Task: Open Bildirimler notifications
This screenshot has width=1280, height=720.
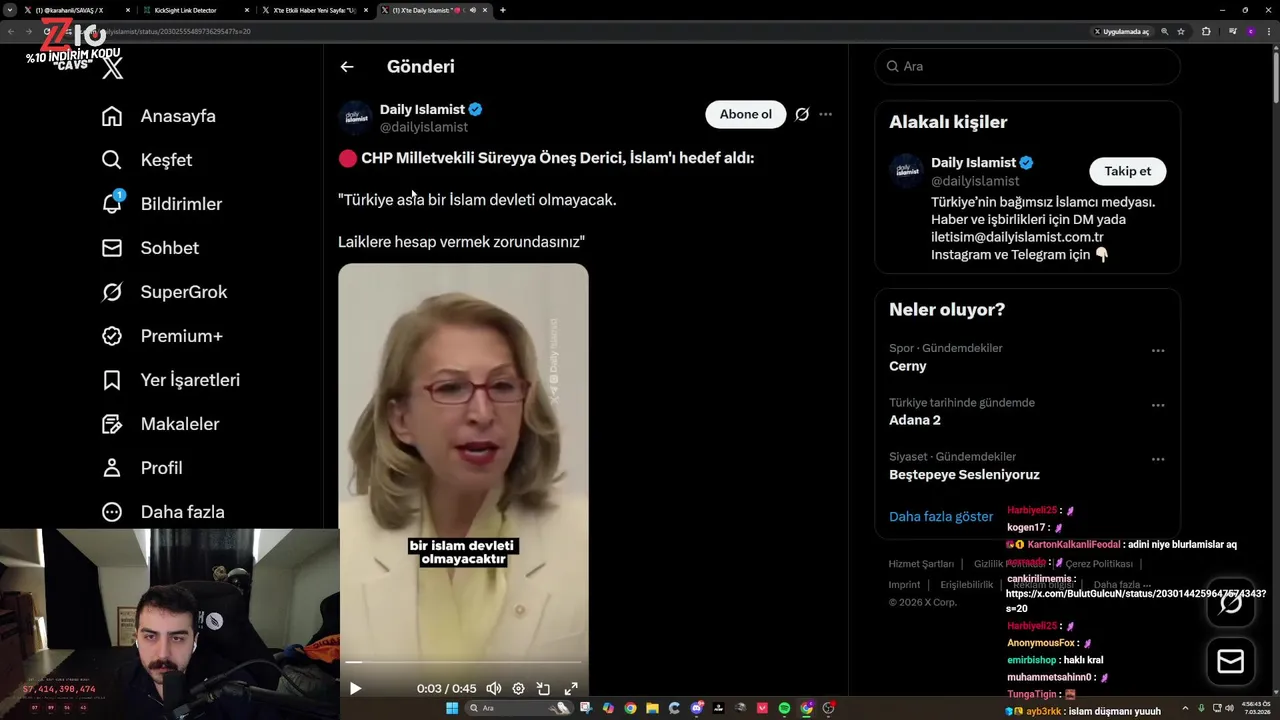Action: pyautogui.click(x=161, y=204)
